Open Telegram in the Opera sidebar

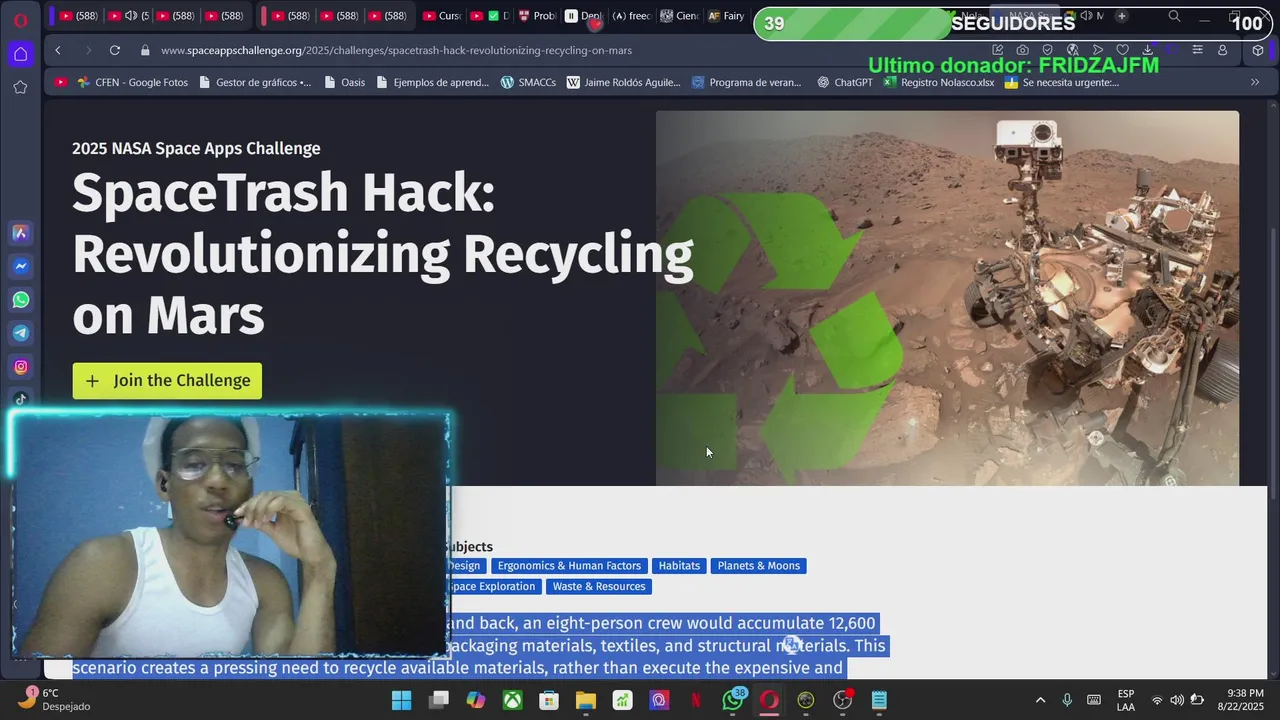20,333
